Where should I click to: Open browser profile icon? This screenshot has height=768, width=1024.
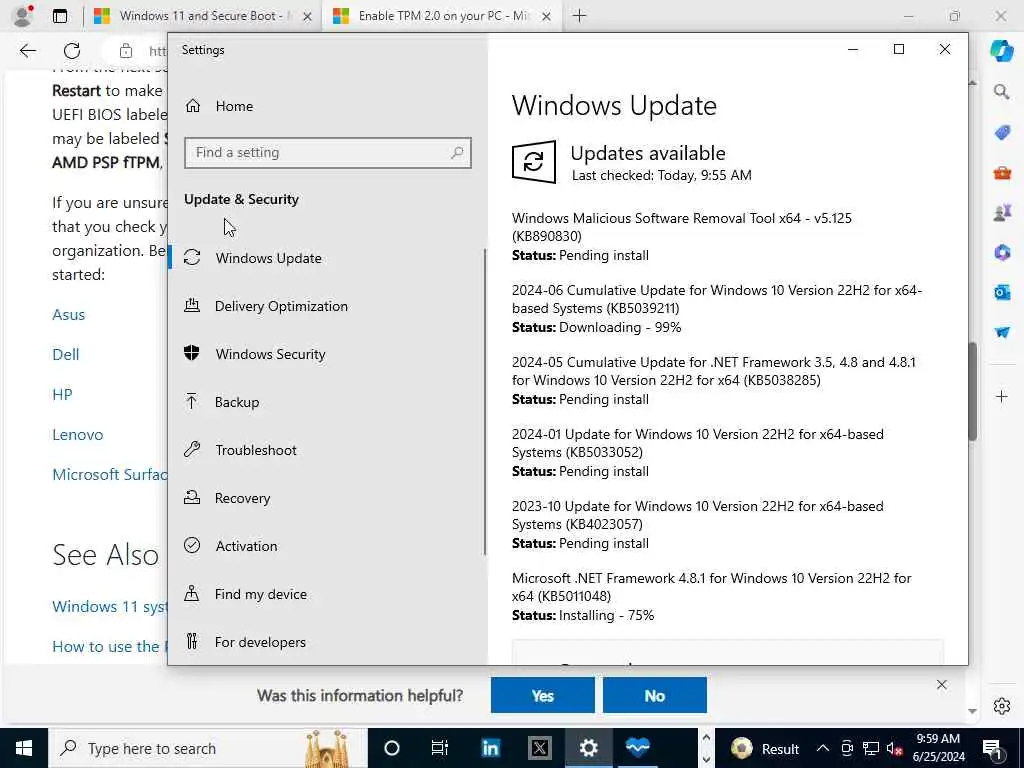click(23, 16)
